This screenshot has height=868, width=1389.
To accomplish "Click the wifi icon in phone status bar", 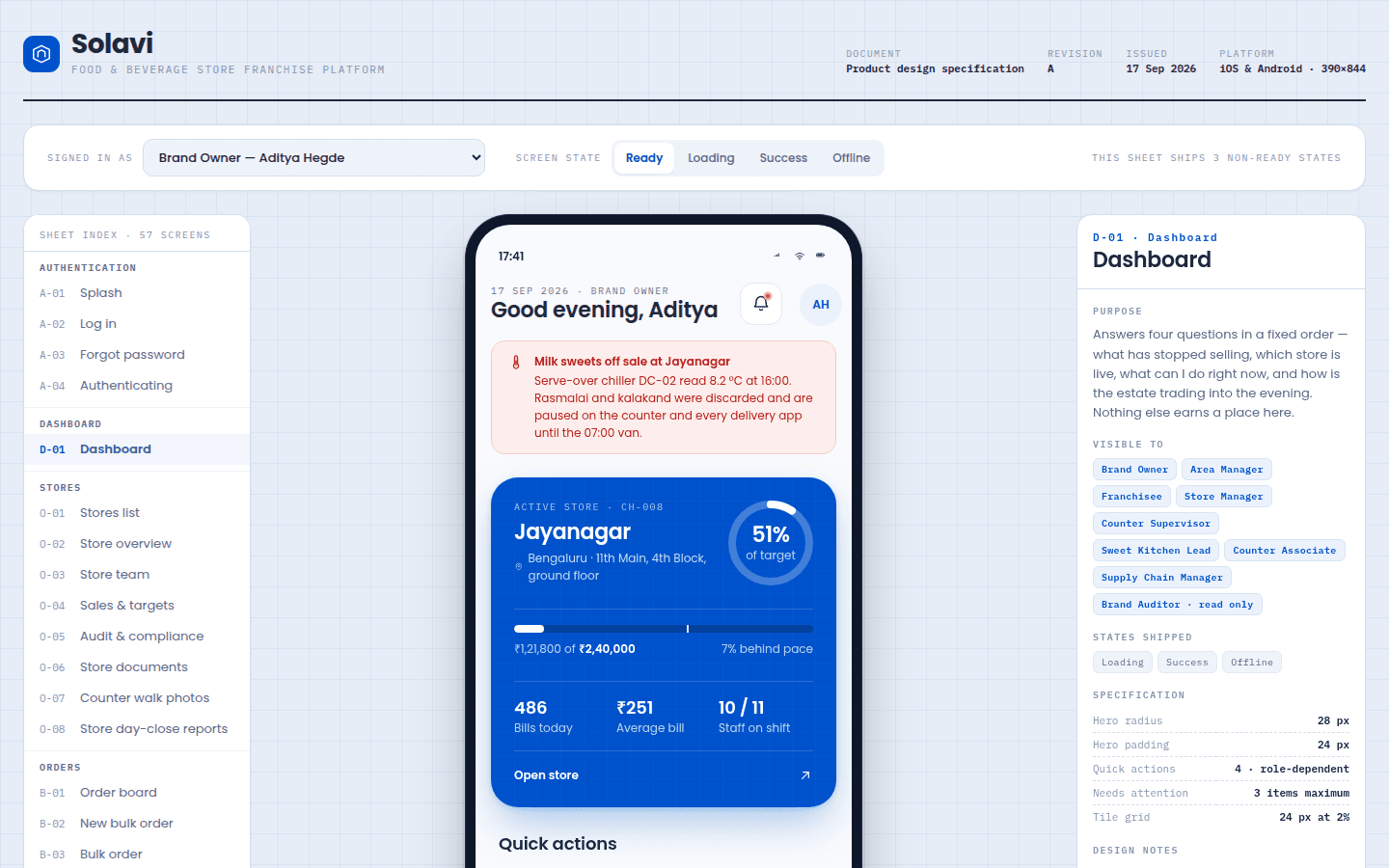I will tap(799, 256).
